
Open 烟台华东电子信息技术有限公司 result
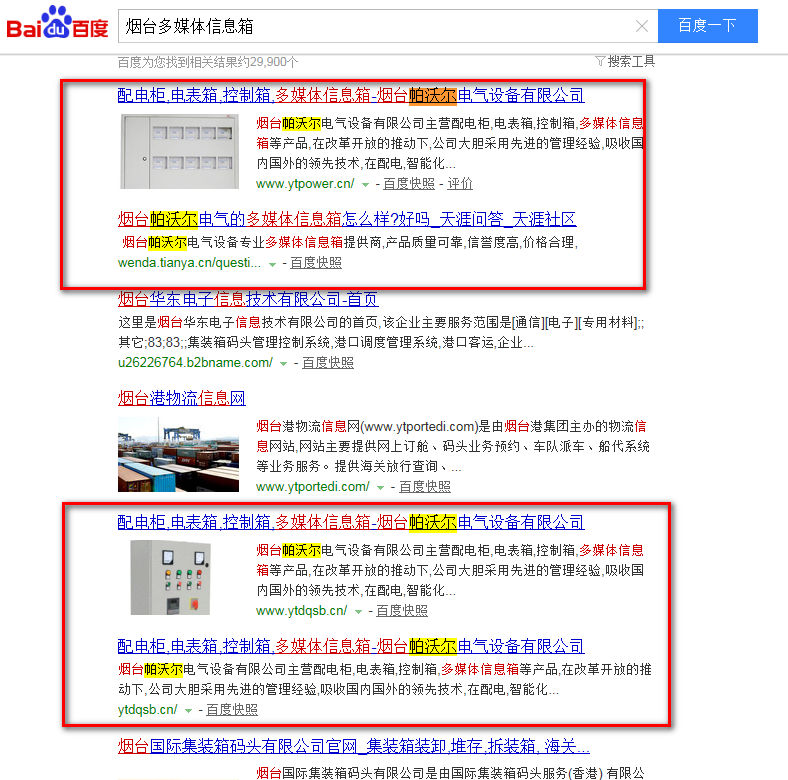[248, 299]
